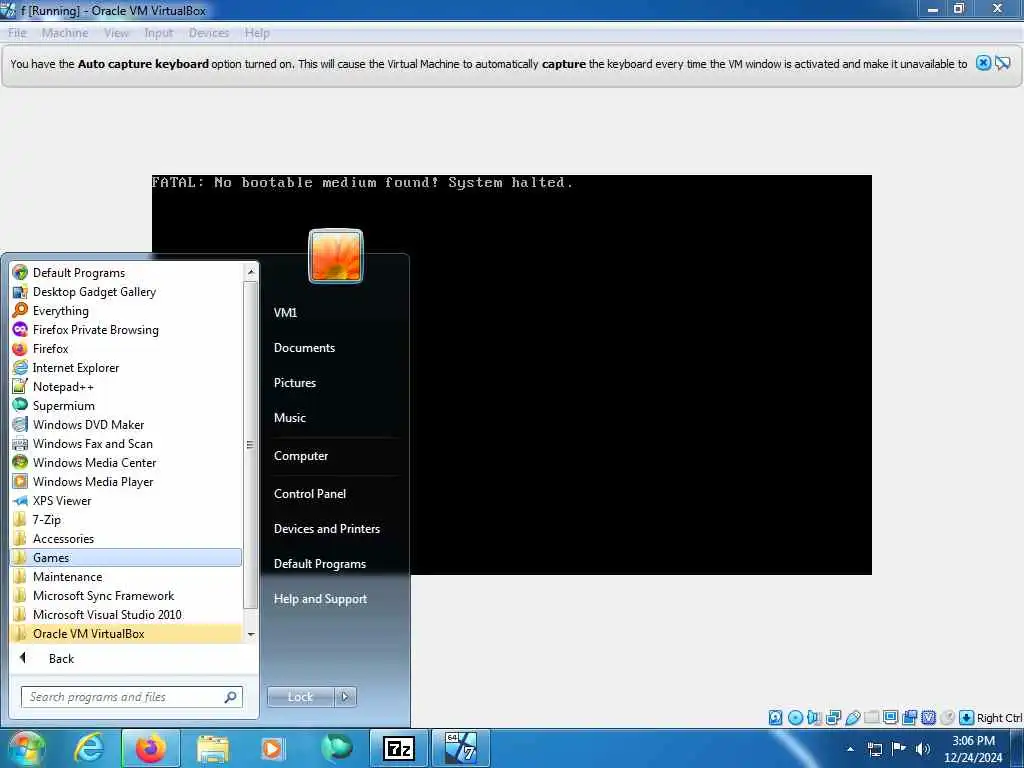Click the shared folders icon in VirtualBox status bar

pyautogui.click(x=872, y=718)
